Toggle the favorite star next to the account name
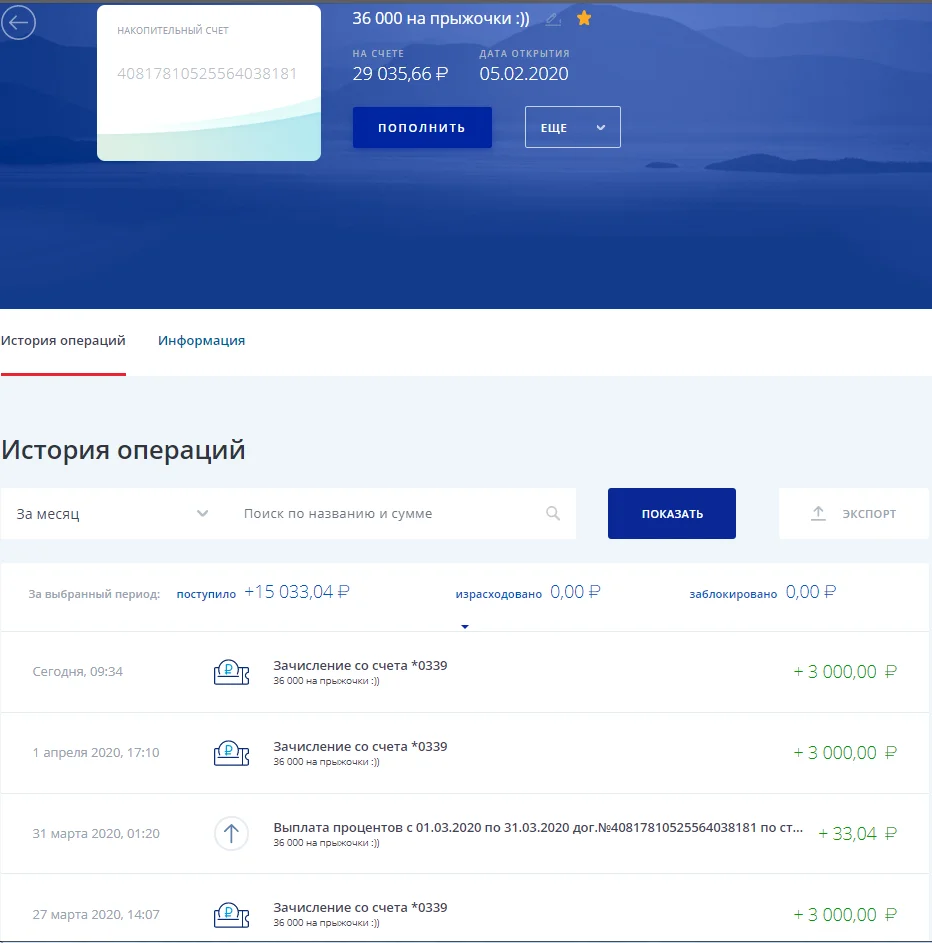The width and height of the screenshot is (932, 943). tap(584, 18)
